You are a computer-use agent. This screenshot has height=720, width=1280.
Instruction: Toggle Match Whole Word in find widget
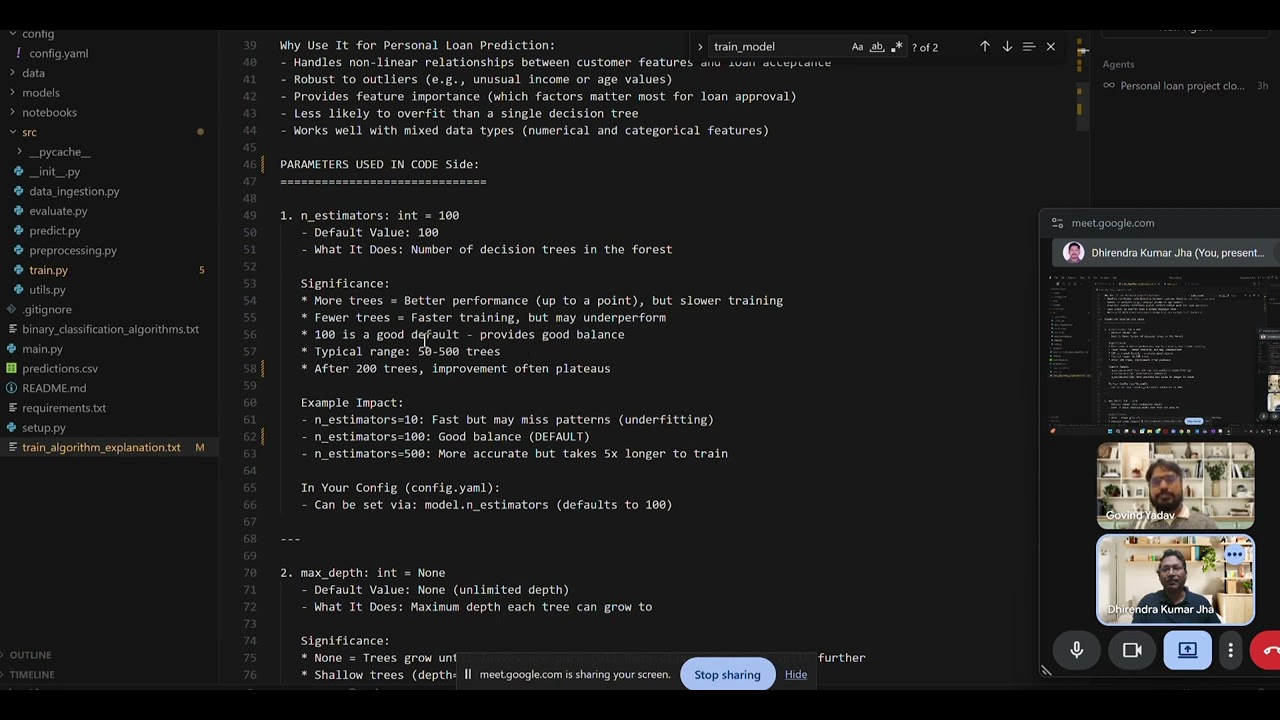point(877,47)
